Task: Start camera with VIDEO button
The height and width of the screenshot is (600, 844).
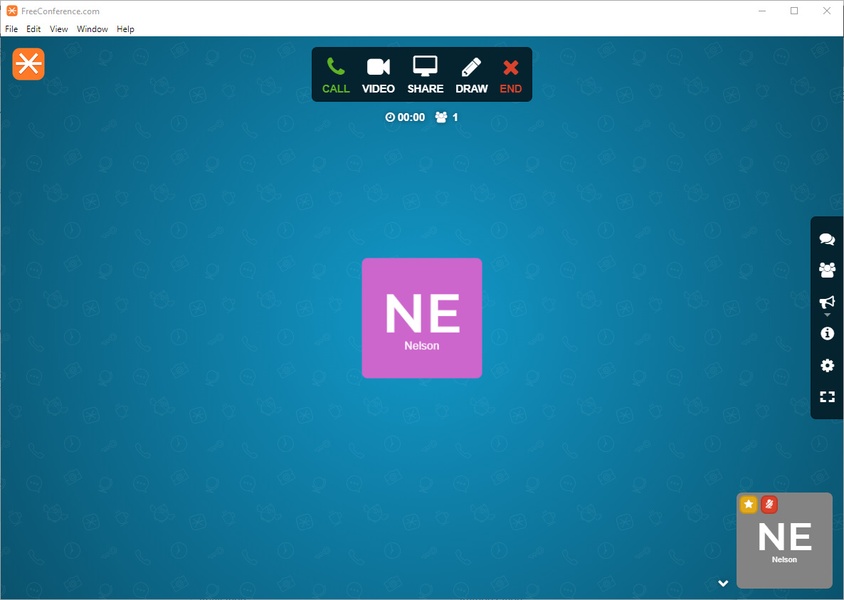Action: [x=378, y=75]
